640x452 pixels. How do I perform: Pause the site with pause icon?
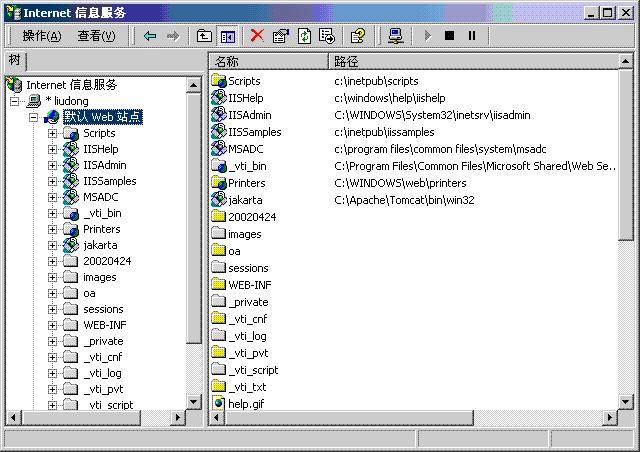point(472,36)
